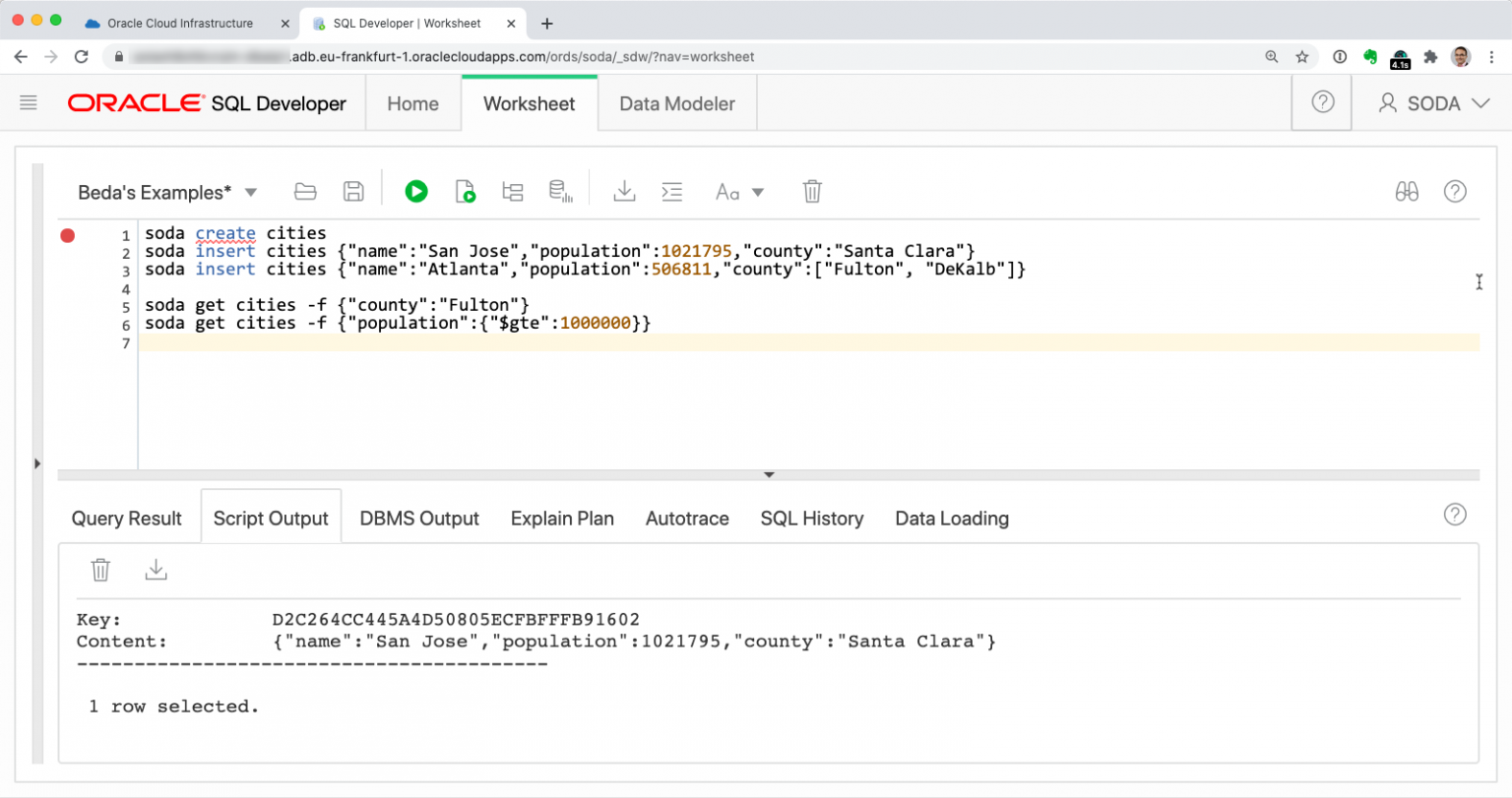The image size is (1512, 798).
Task: Clear the Script Output with its trash icon
Action: [99, 569]
